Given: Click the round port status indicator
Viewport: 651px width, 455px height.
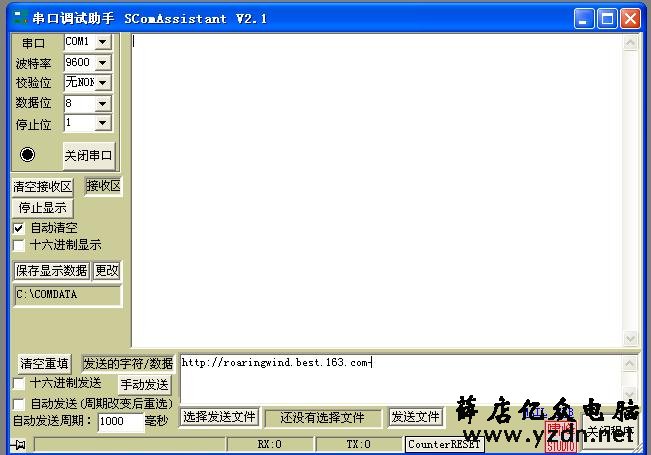Looking at the screenshot, I should coord(27,154).
